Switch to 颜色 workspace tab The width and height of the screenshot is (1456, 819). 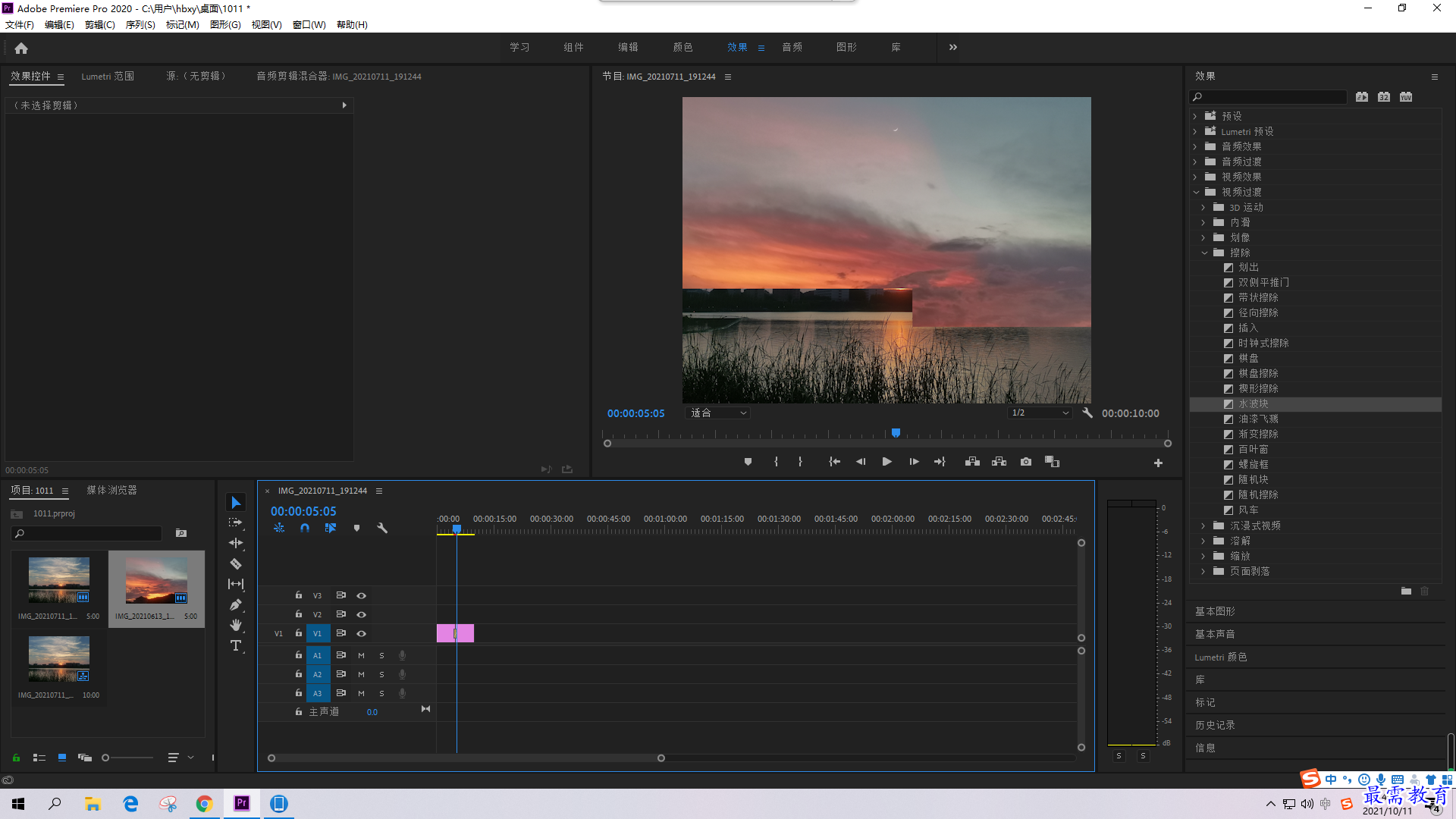click(682, 47)
